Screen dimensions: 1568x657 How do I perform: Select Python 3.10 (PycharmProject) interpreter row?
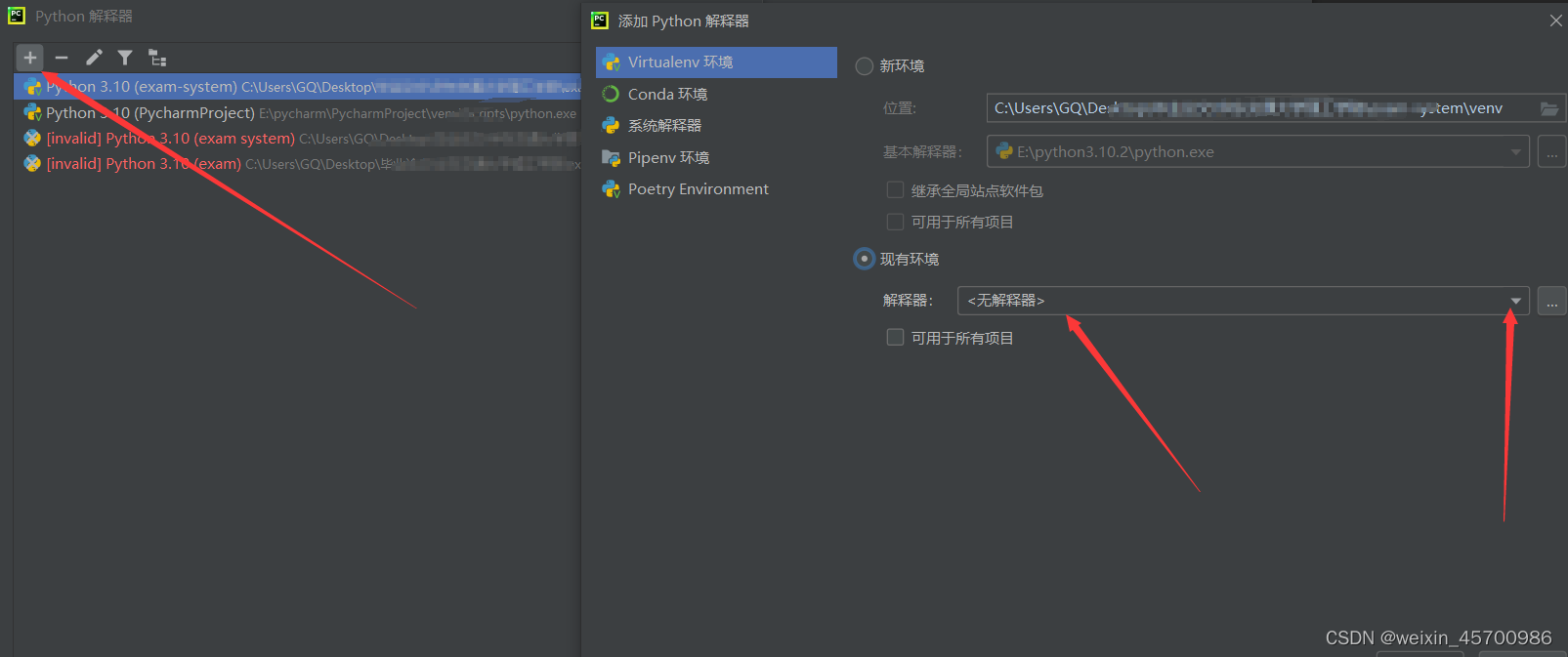tap(298, 113)
